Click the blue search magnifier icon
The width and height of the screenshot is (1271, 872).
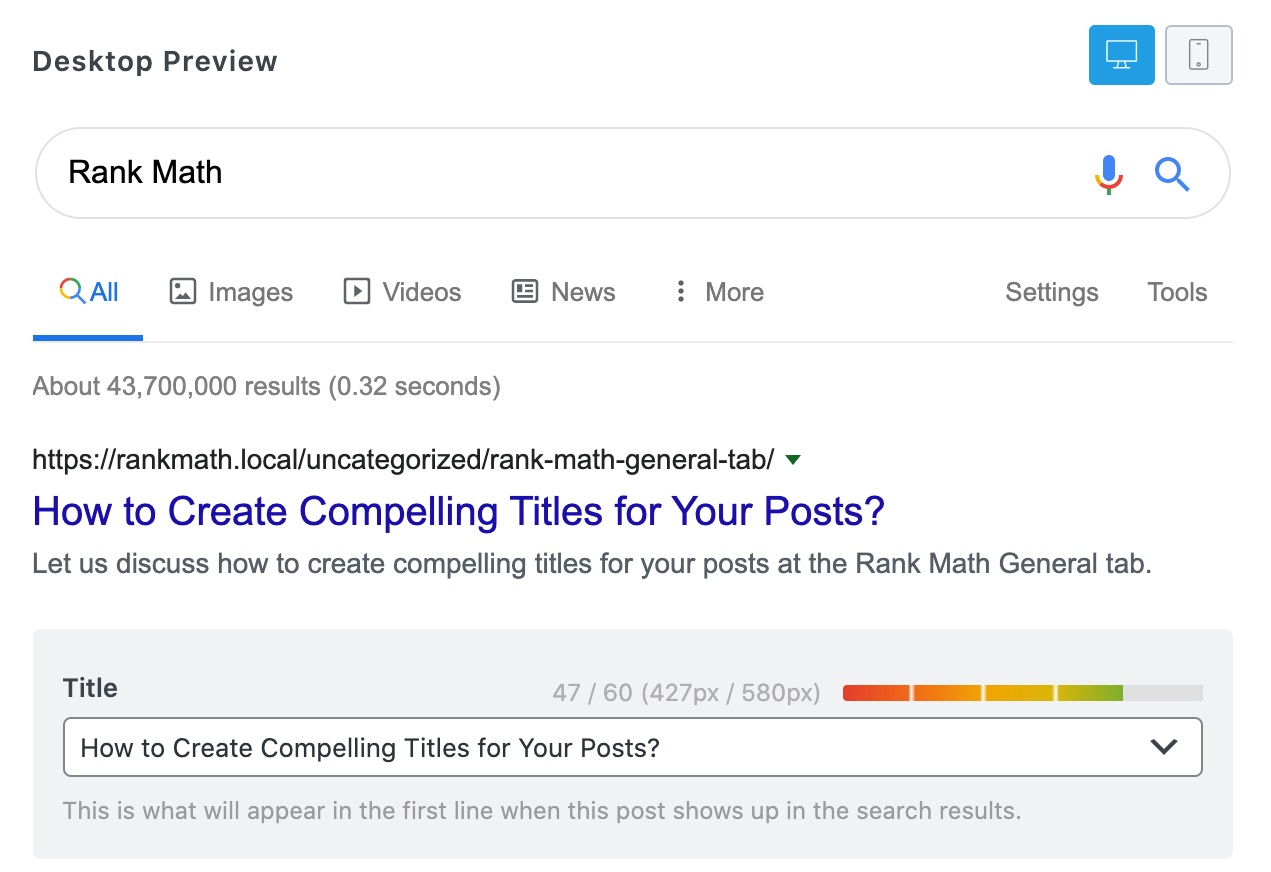pyautogui.click(x=1172, y=174)
